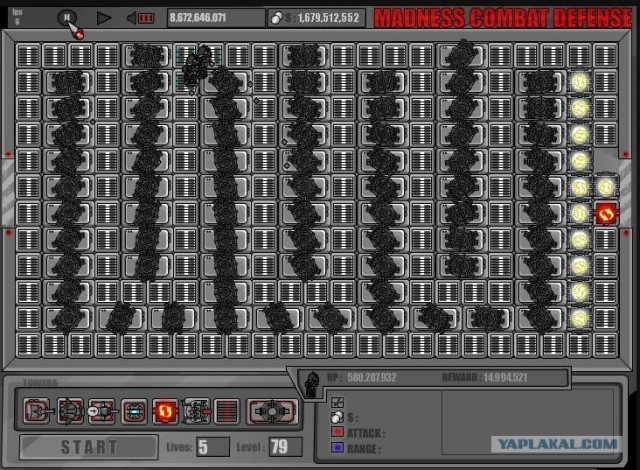Click the Lives counter field
The width and height of the screenshot is (640, 470).
[213, 447]
